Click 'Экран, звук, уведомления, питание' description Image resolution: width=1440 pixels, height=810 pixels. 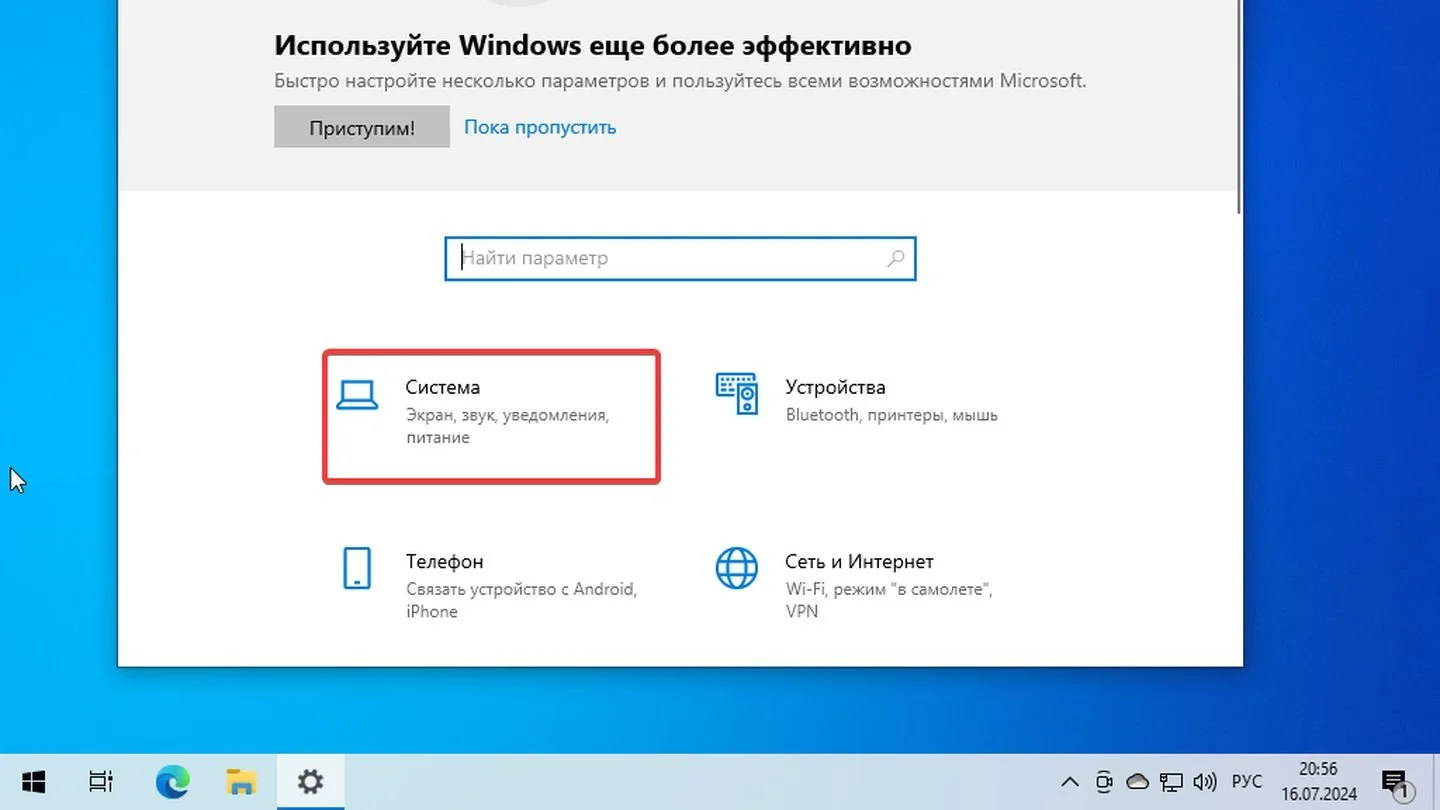point(507,426)
